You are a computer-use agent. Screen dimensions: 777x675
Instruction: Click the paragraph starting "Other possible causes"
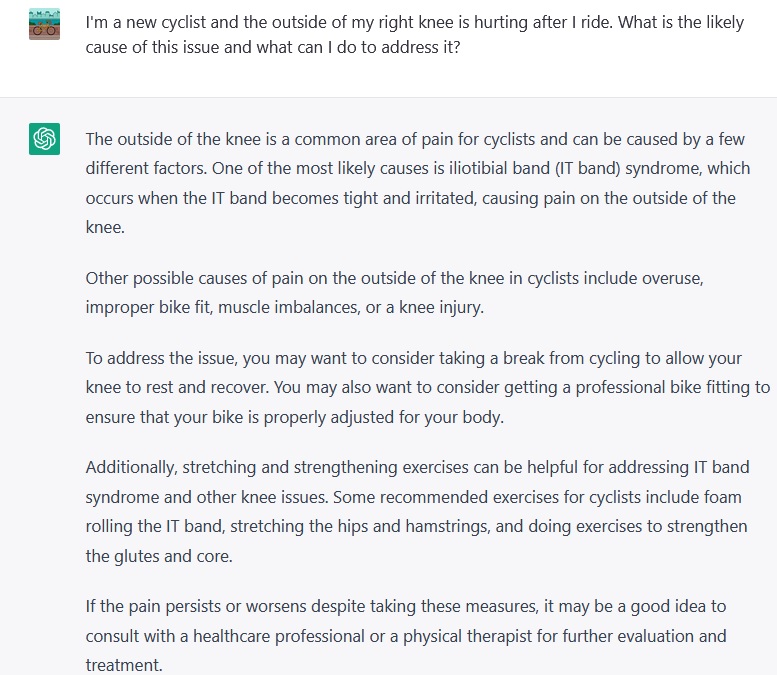tap(394, 292)
